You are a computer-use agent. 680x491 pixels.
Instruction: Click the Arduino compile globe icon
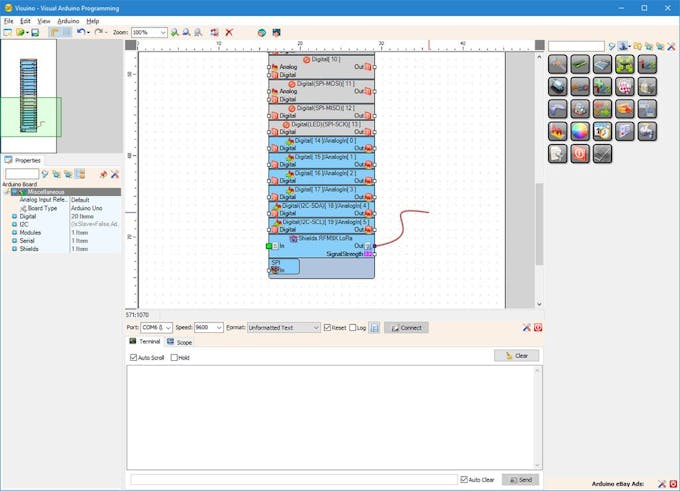pos(262,33)
